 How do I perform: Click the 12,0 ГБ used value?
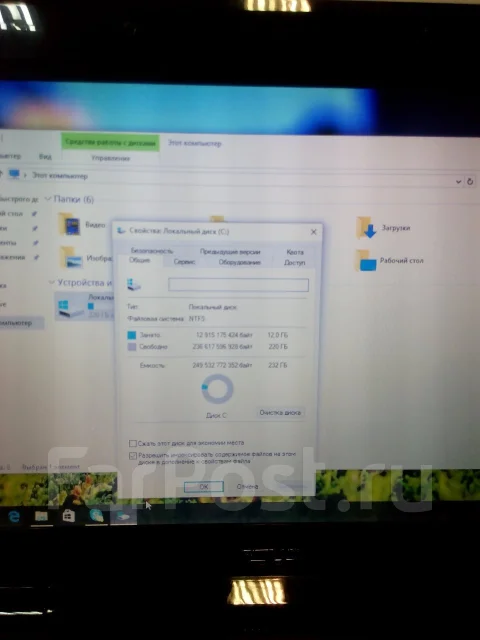coord(278,335)
